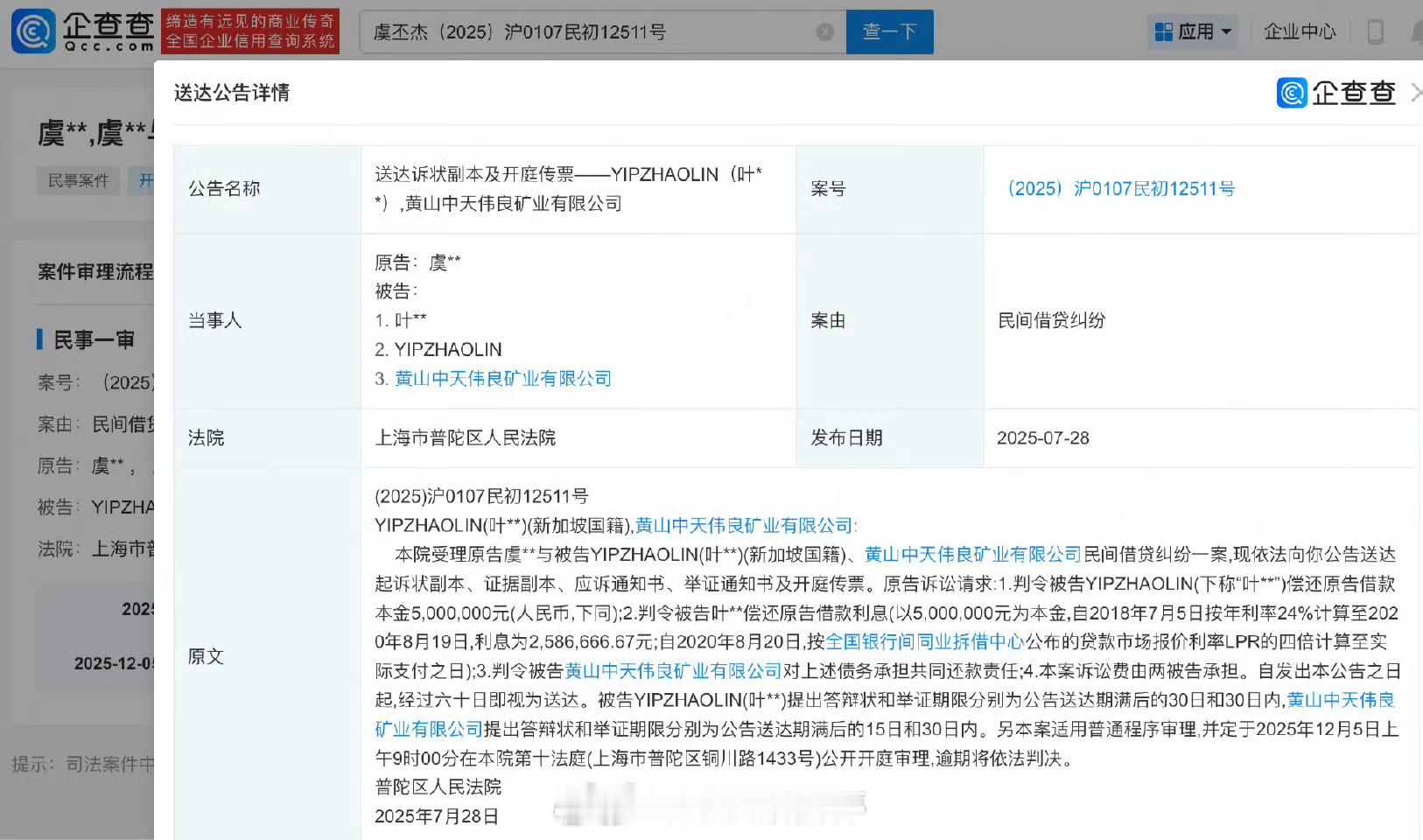Click the 查一下 search button

pos(889,32)
